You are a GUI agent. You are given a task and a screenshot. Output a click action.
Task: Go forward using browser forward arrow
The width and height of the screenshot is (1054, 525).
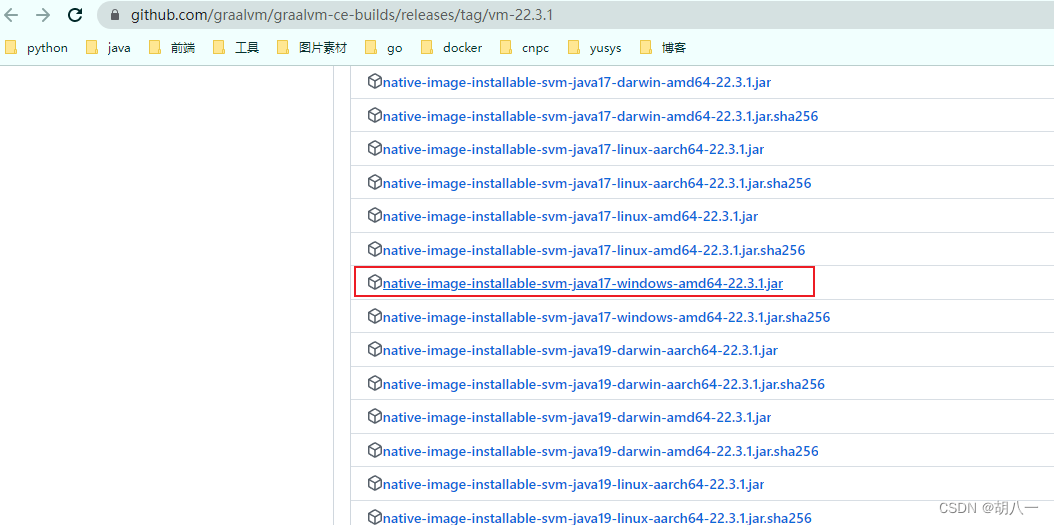[x=43, y=15]
